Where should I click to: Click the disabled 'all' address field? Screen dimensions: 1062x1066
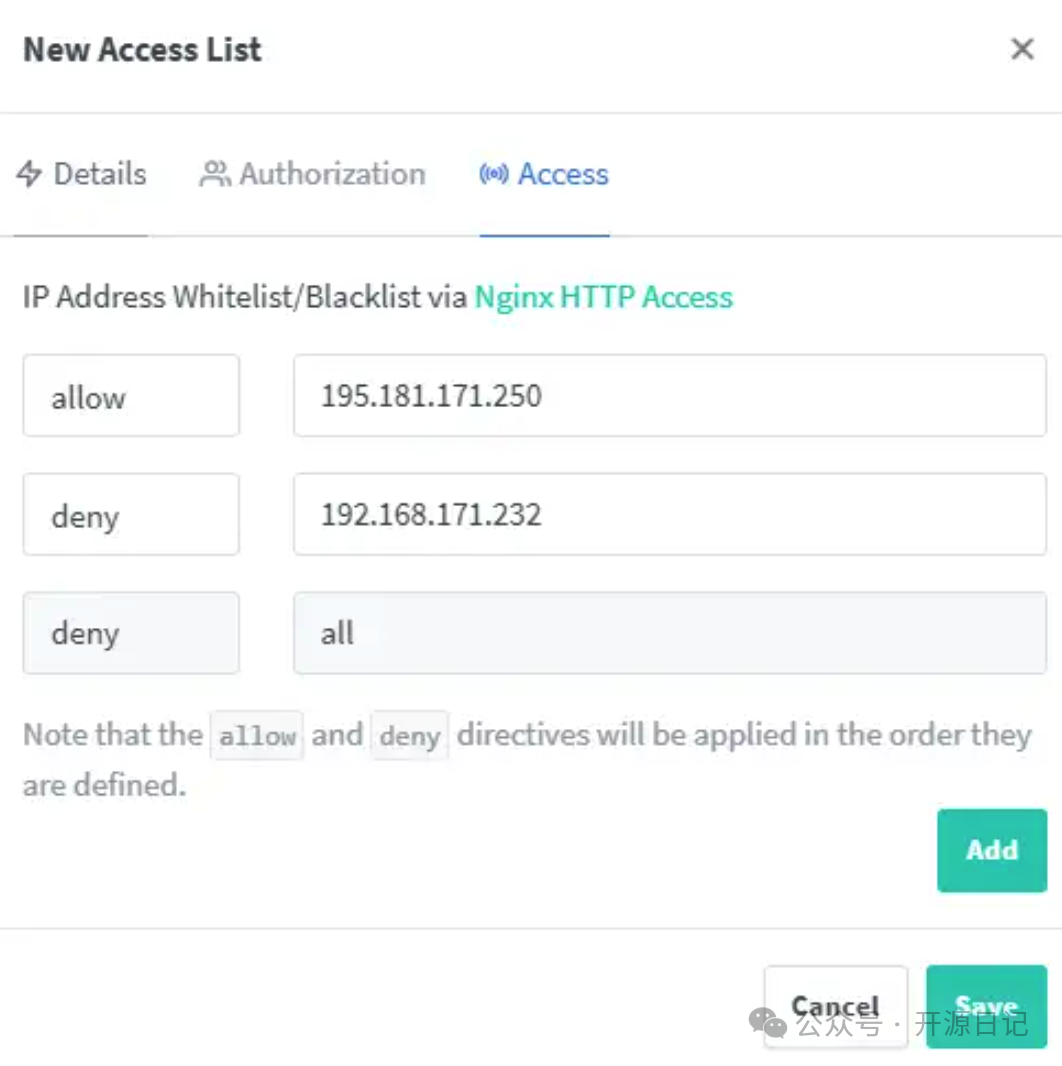click(669, 633)
